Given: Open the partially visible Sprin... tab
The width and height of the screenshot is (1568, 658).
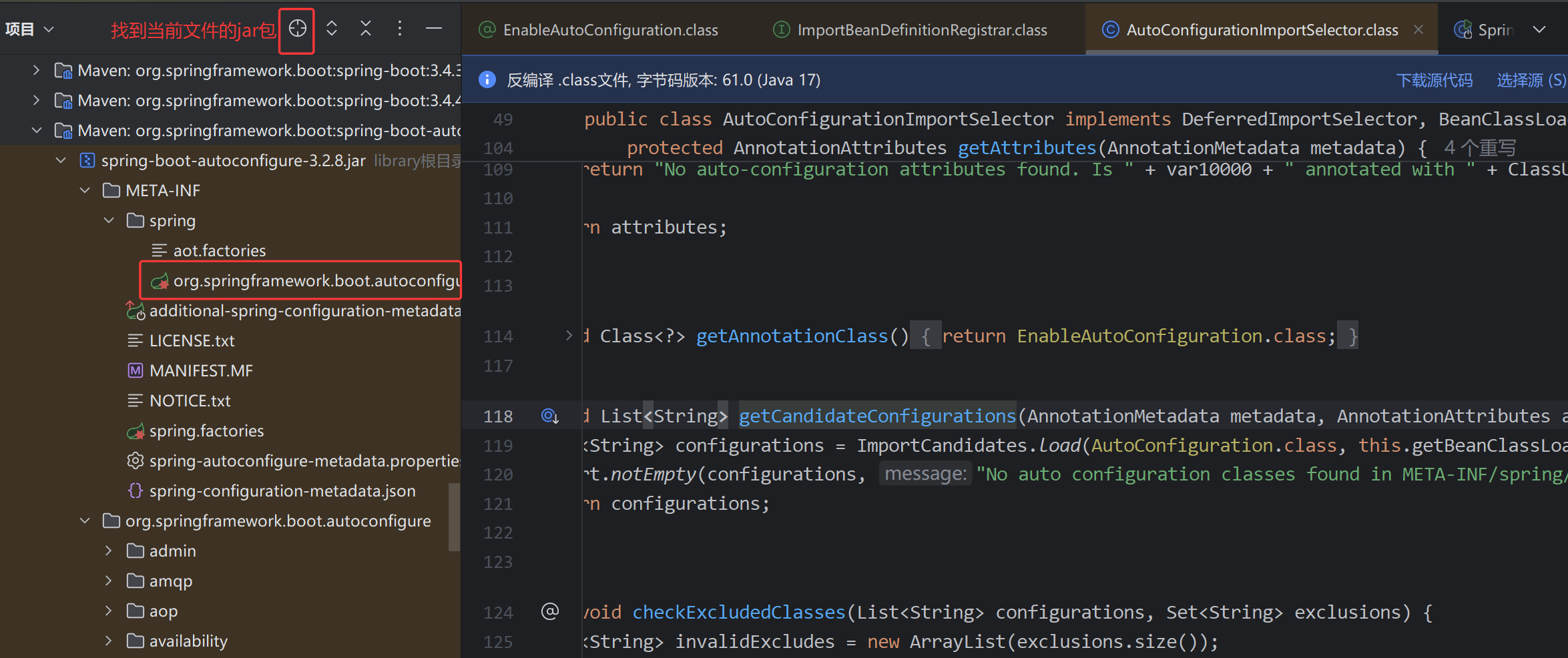Looking at the screenshot, I should (x=1485, y=30).
